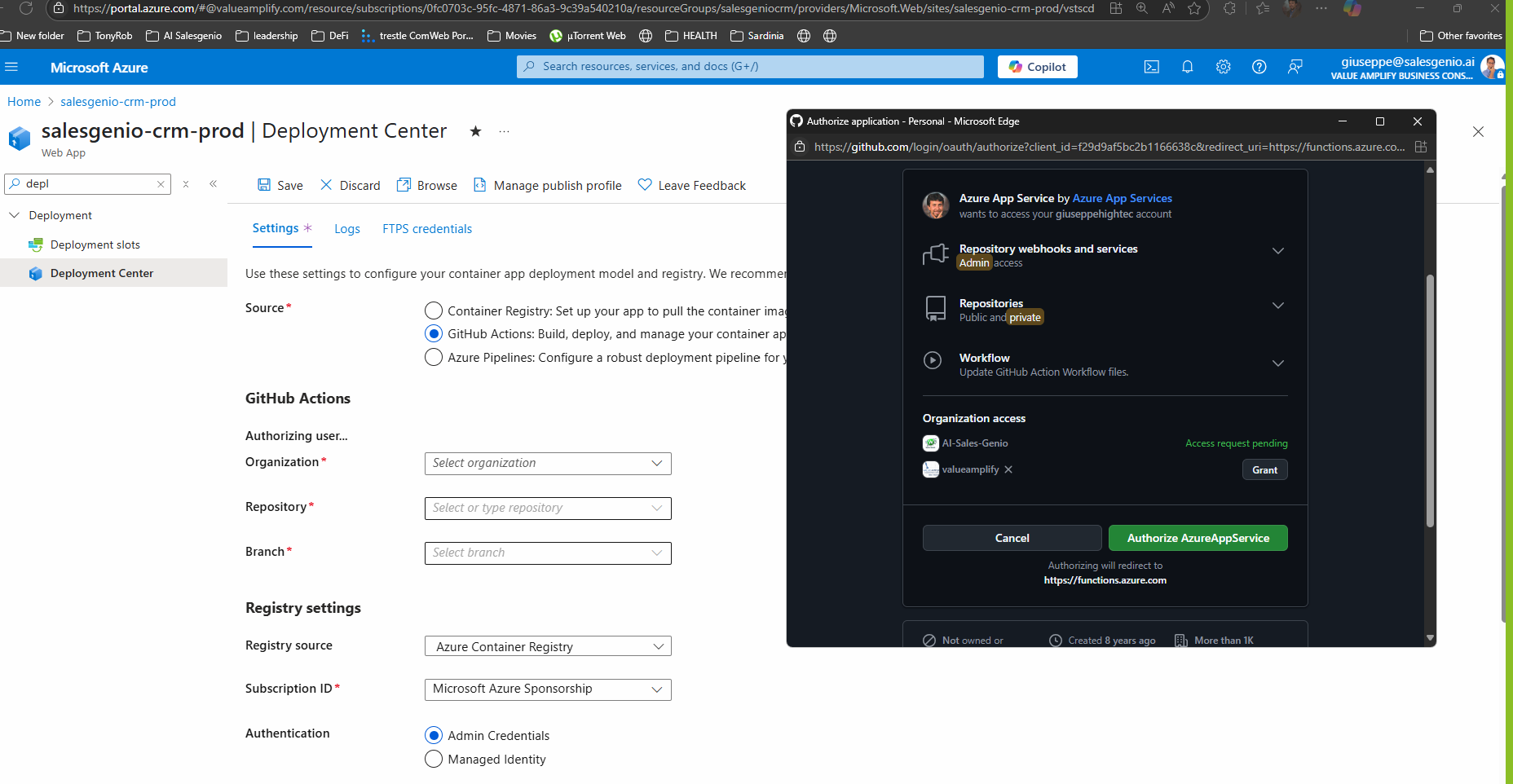Collapse the resource menu sidebar
1513x784 pixels.
click(x=214, y=184)
